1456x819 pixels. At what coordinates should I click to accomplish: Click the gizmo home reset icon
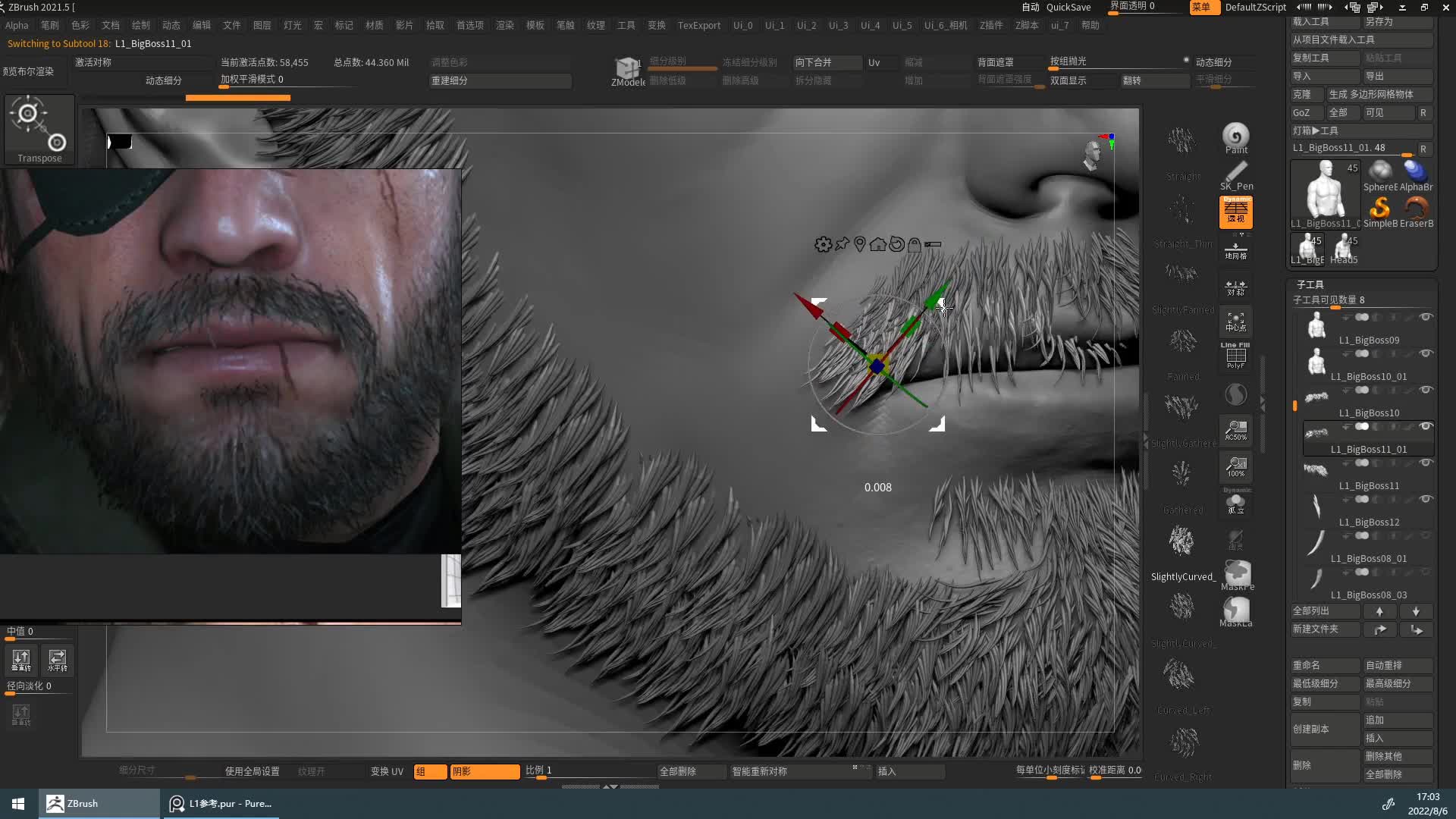pos(877,244)
